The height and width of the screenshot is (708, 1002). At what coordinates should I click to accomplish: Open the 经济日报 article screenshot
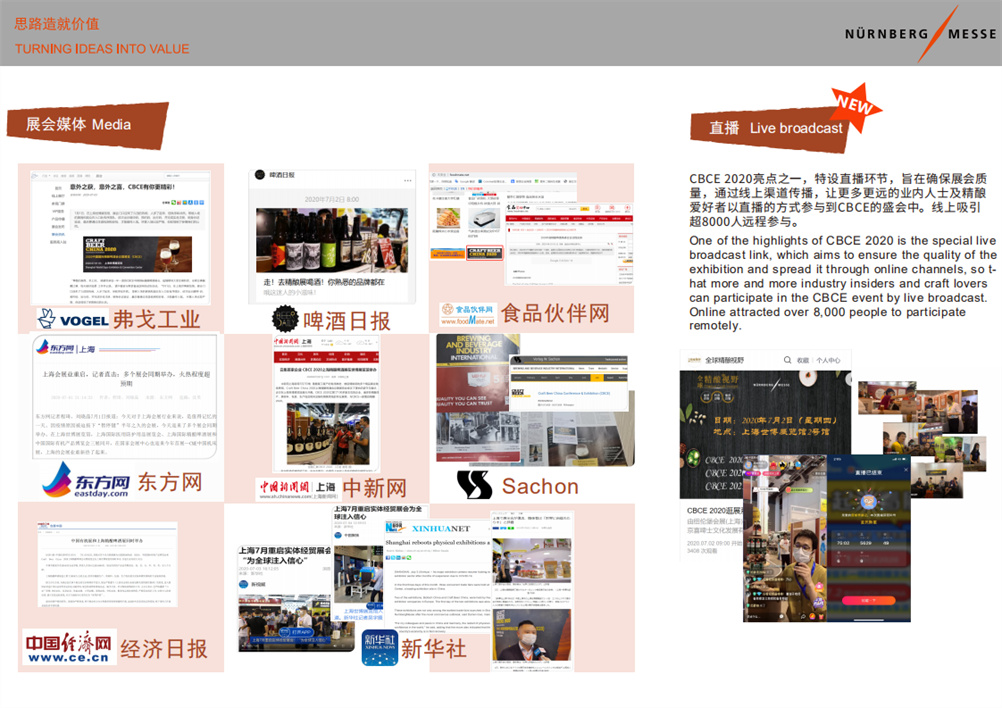[107, 564]
